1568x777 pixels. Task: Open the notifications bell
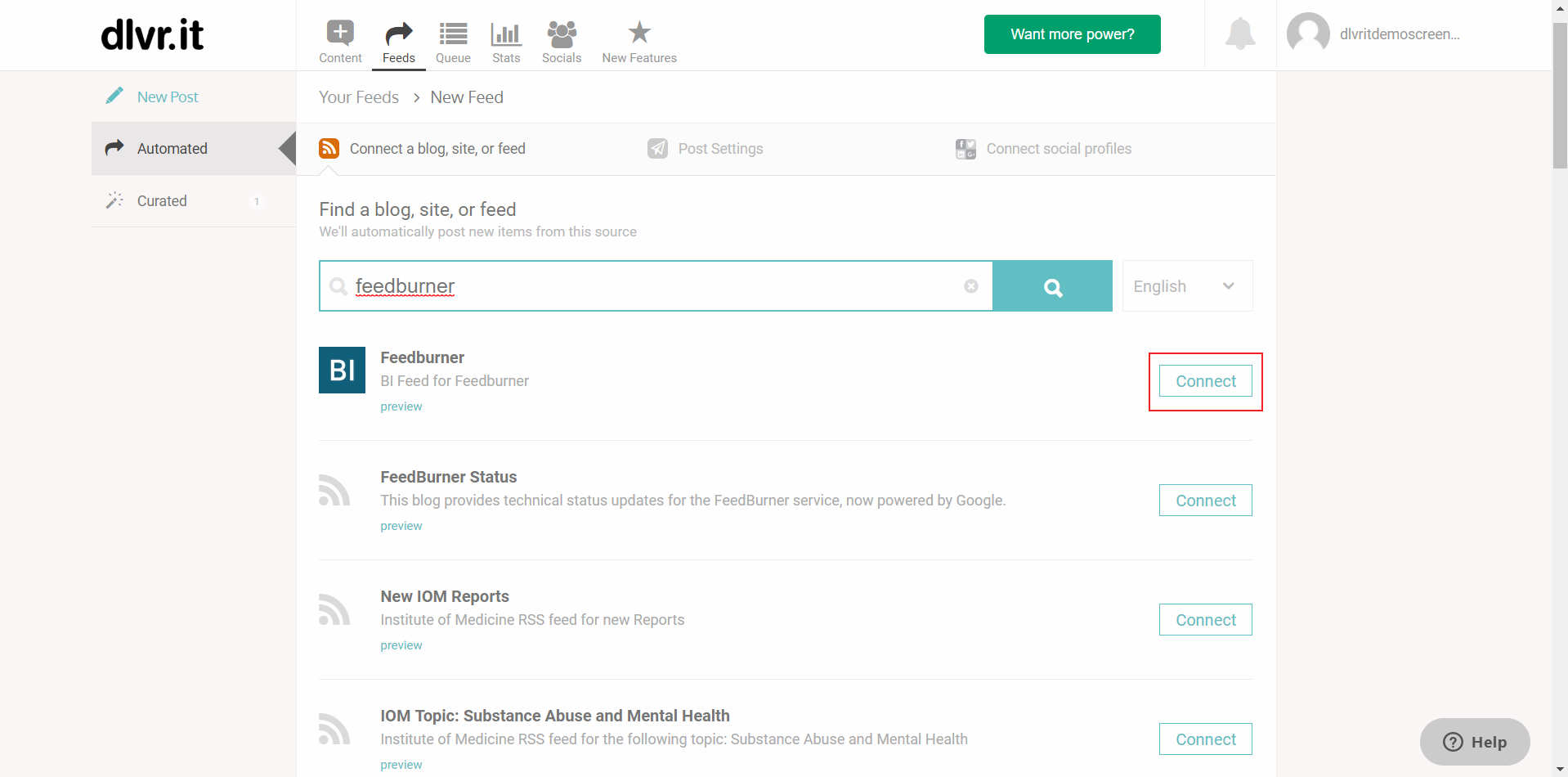coord(1240,34)
